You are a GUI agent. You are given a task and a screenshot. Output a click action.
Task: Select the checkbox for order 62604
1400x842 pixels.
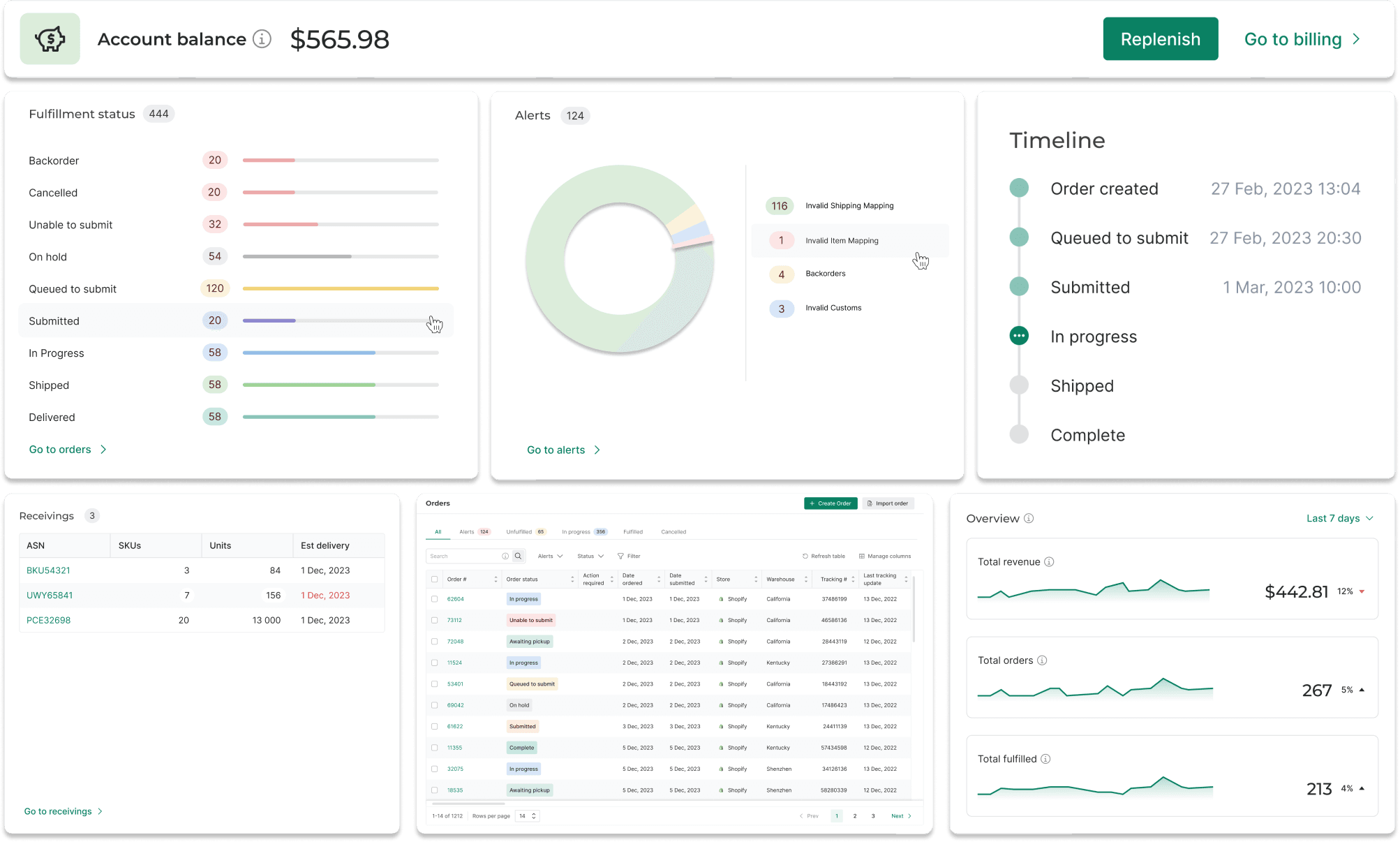click(435, 599)
